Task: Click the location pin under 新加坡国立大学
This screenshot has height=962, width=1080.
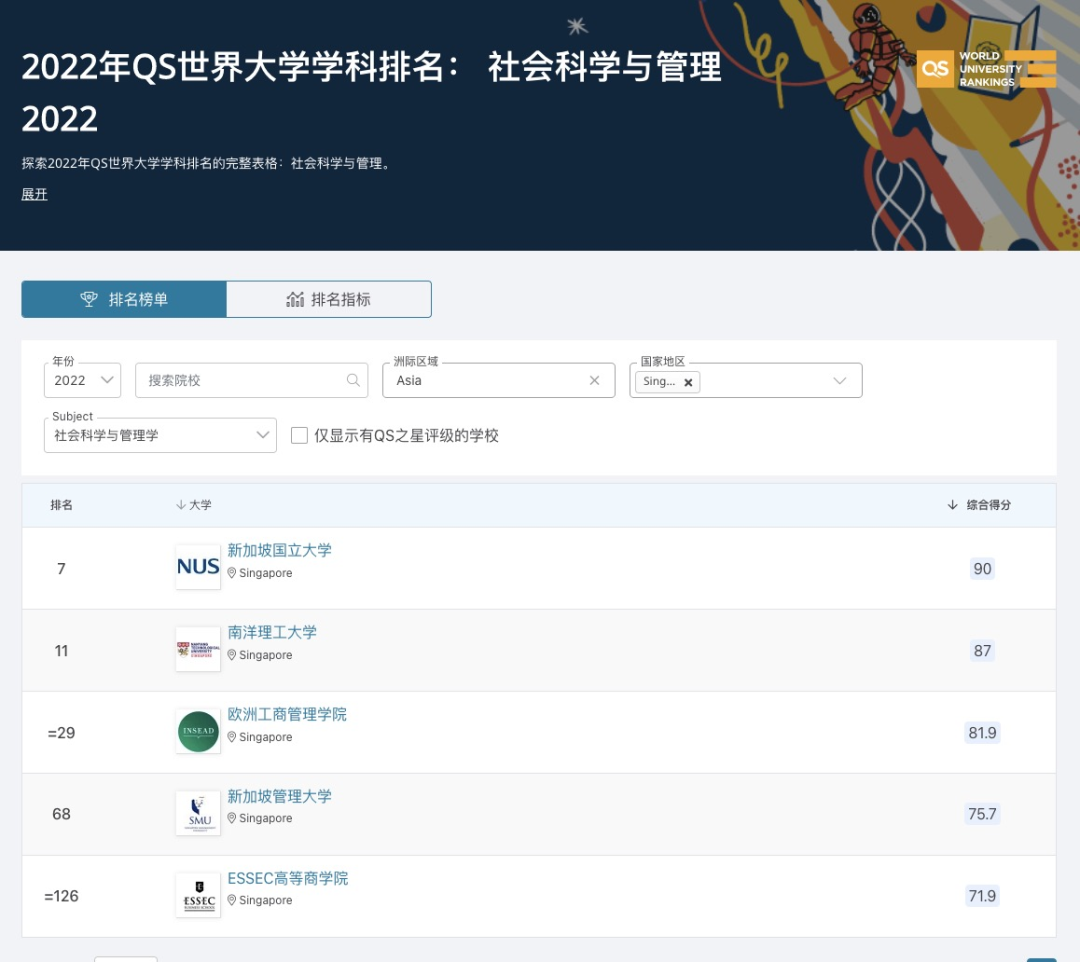Action: click(x=232, y=573)
